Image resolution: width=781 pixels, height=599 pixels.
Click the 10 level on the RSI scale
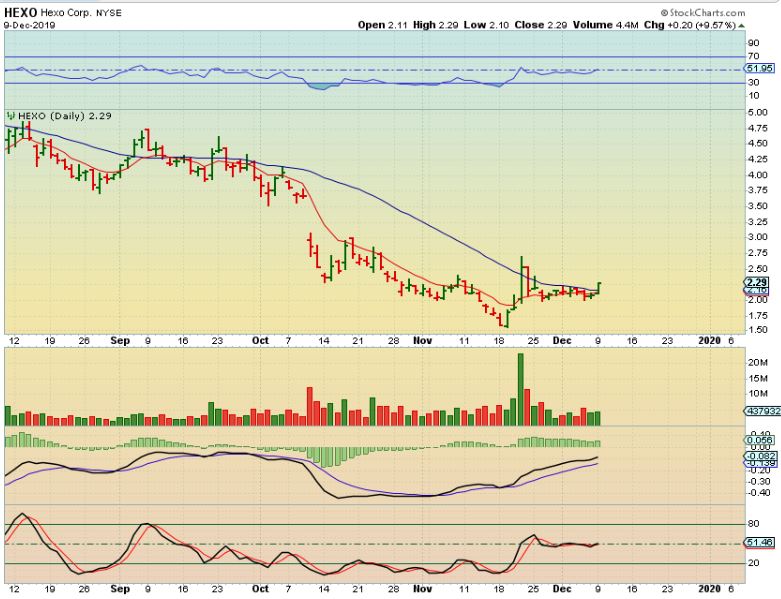click(753, 96)
